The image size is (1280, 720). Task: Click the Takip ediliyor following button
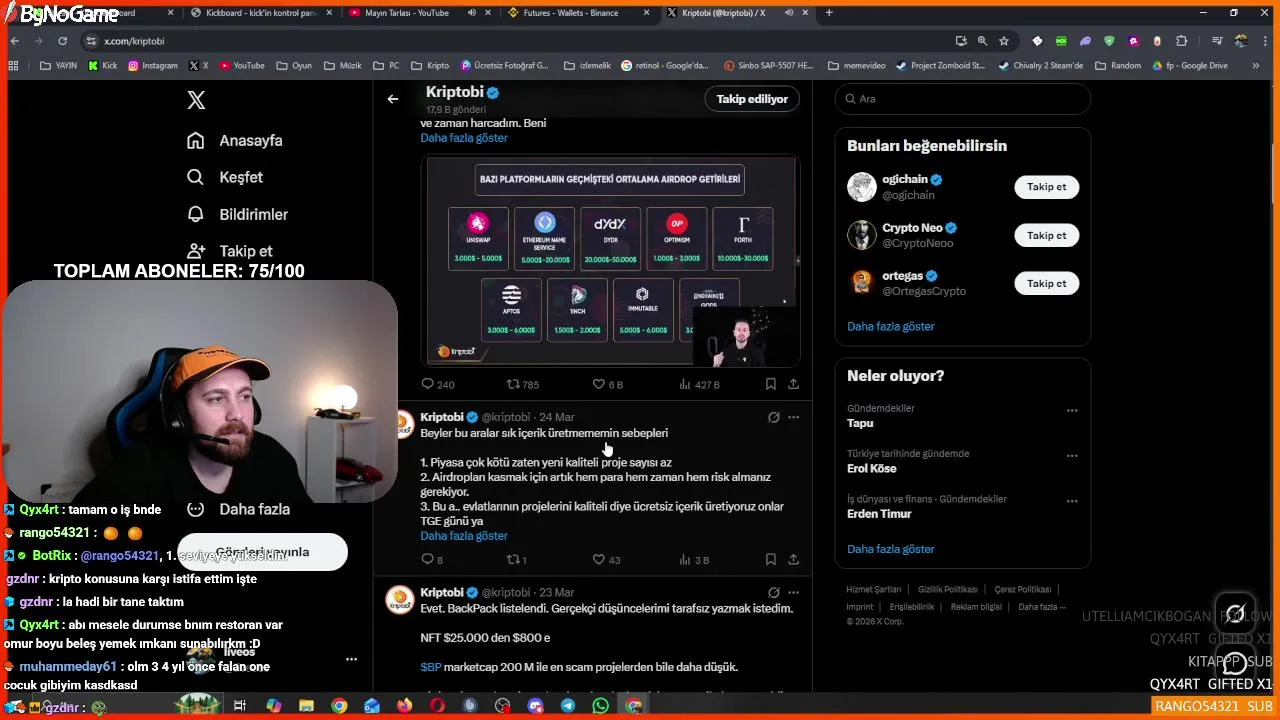[752, 99]
